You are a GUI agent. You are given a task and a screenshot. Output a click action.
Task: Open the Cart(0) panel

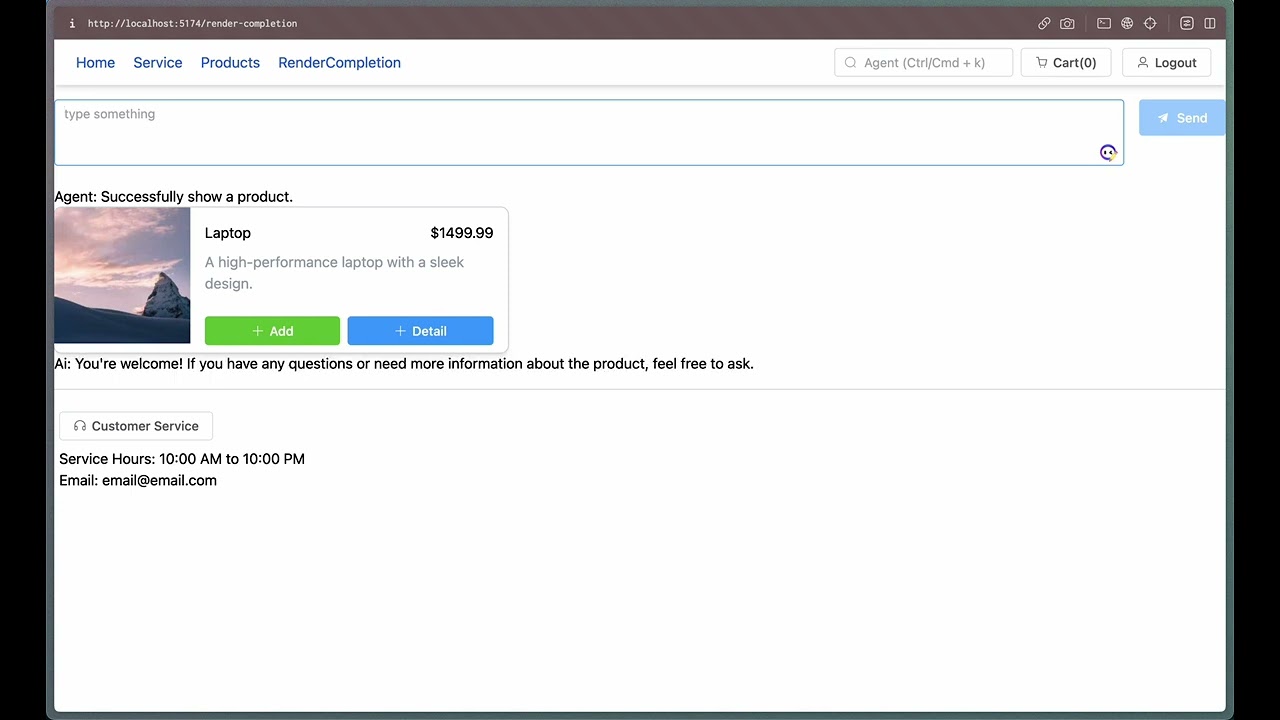1066,62
